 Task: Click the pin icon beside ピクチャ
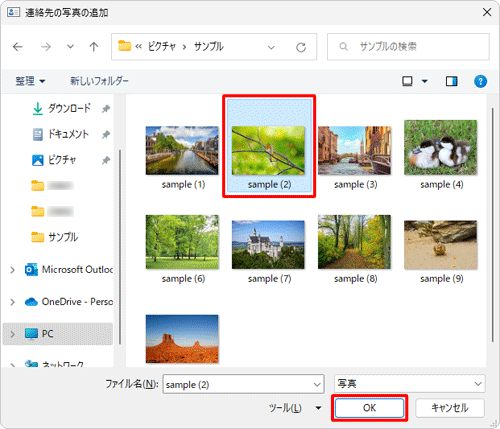point(106,161)
